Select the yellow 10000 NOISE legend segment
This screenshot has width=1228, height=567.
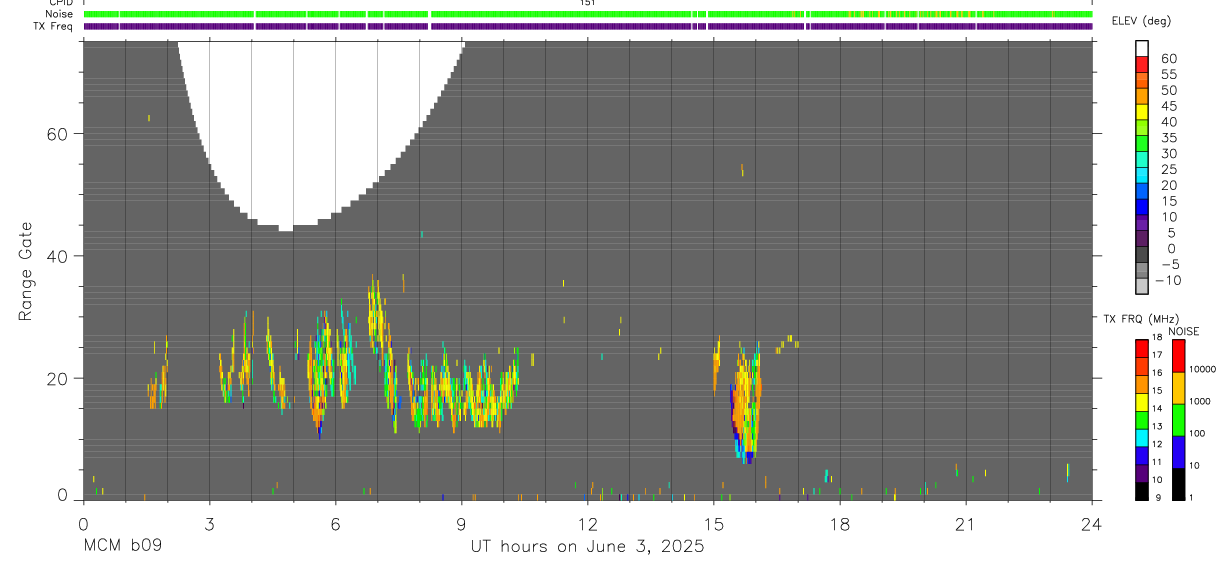(x=1179, y=387)
